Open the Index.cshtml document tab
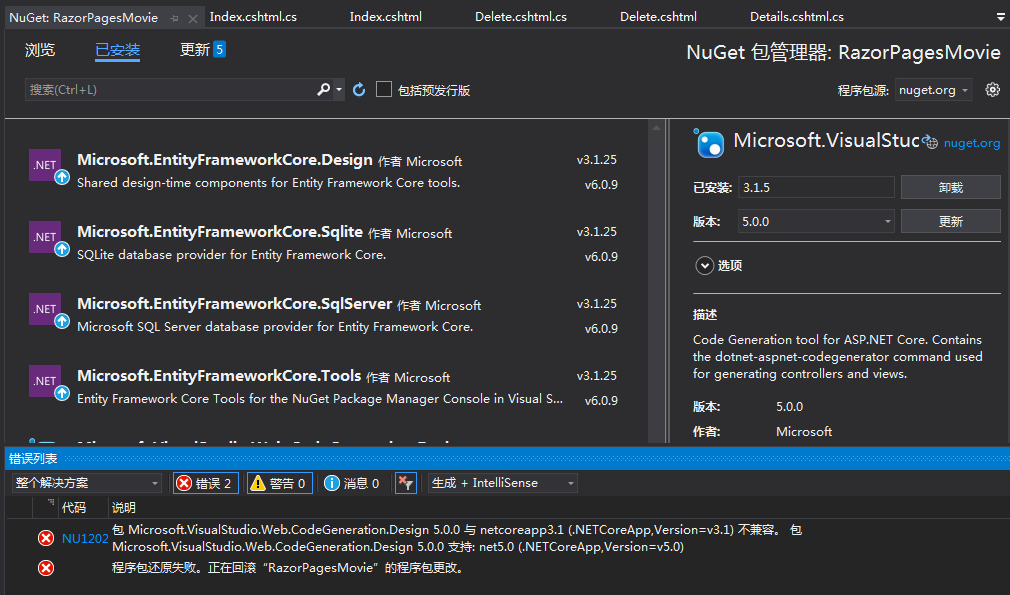Screen dimensions: 1010x595 (x=386, y=17)
